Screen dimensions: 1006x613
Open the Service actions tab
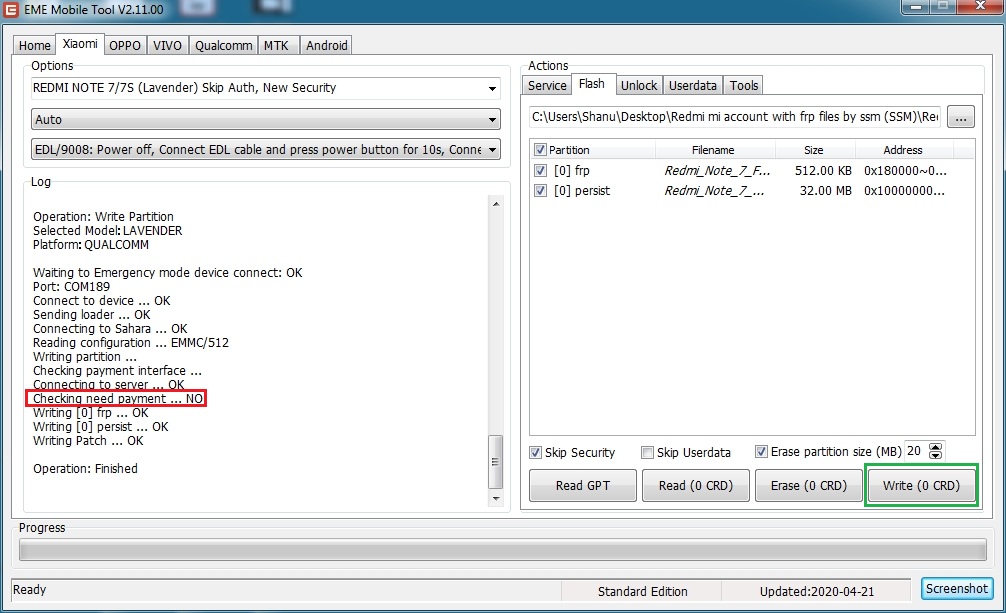pos(547,85)
